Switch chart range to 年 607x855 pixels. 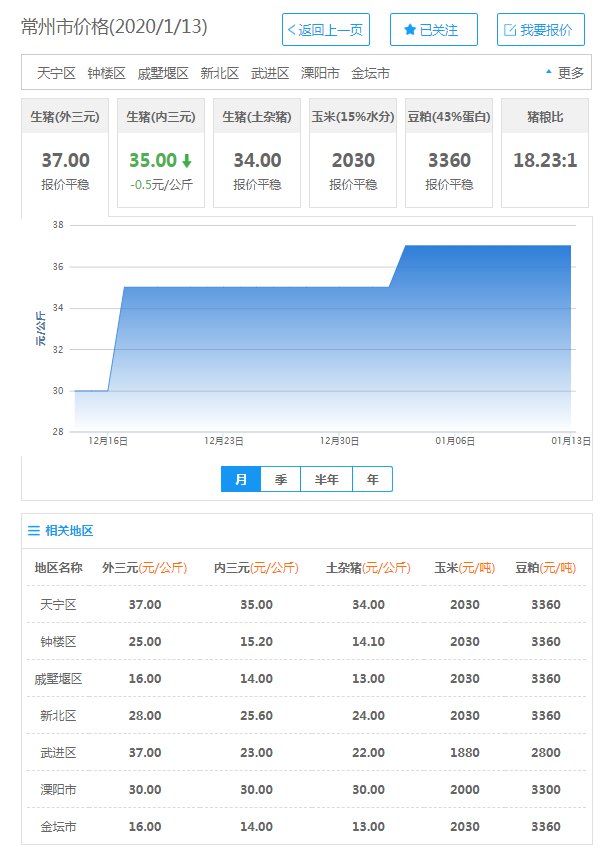click(372, 479)
